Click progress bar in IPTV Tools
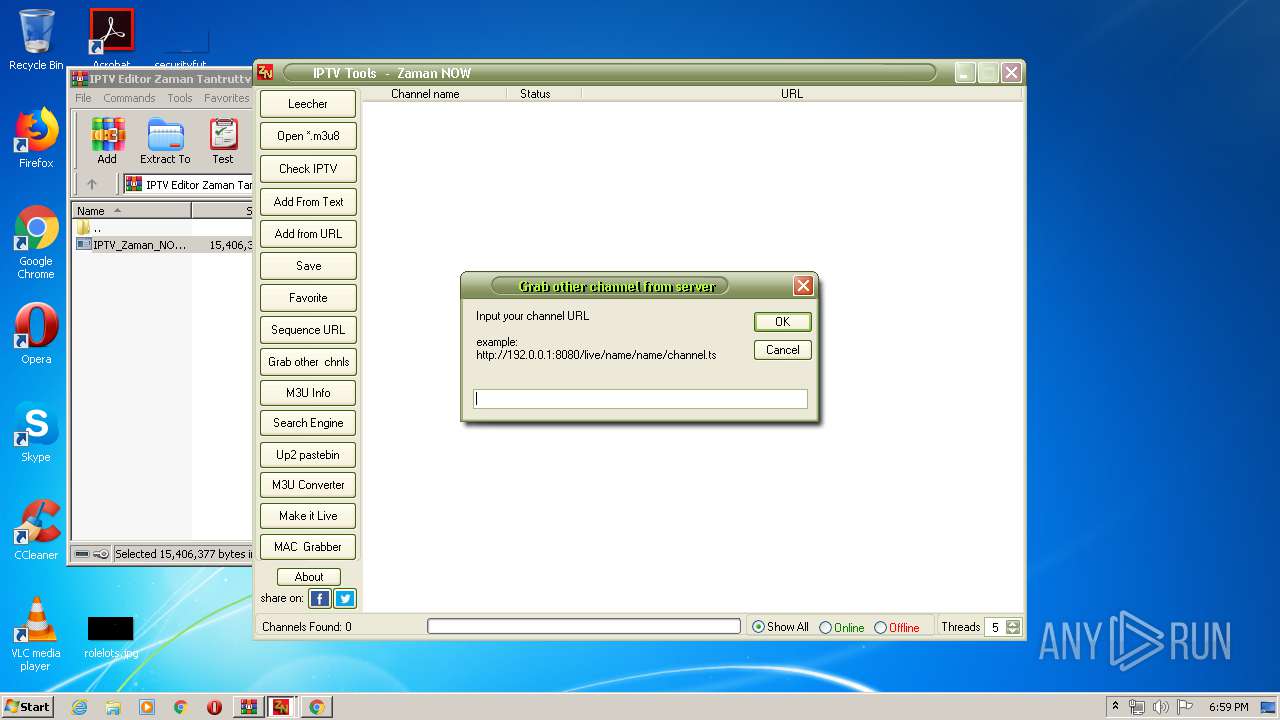 [584, 626]
